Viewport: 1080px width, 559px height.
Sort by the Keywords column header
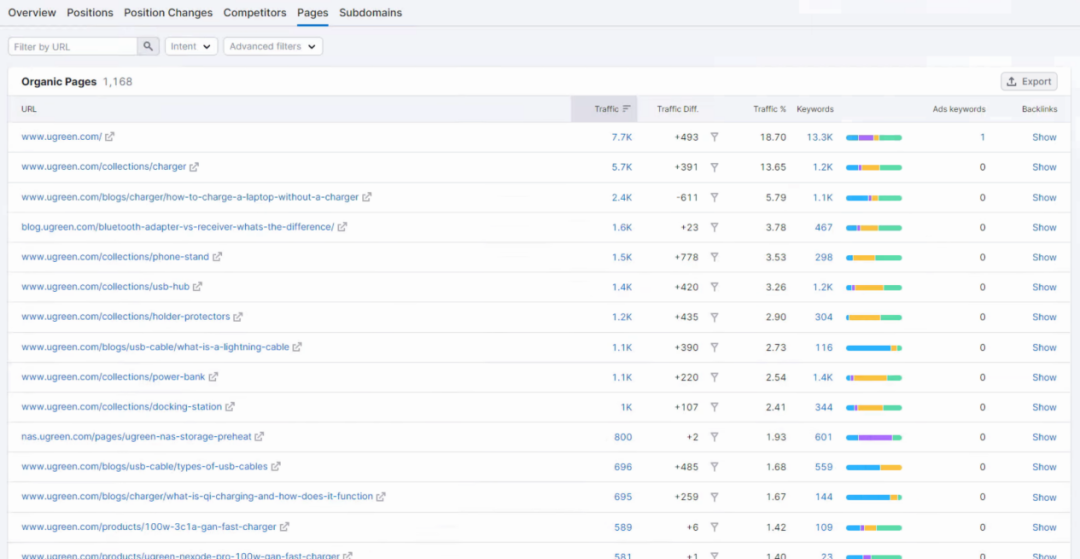pos(815,109)
